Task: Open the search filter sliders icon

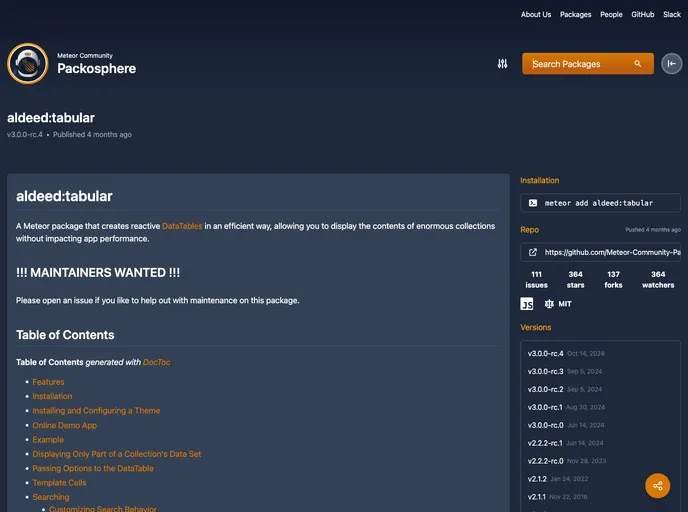Action: pyautogui.click(x=502, y=64)
